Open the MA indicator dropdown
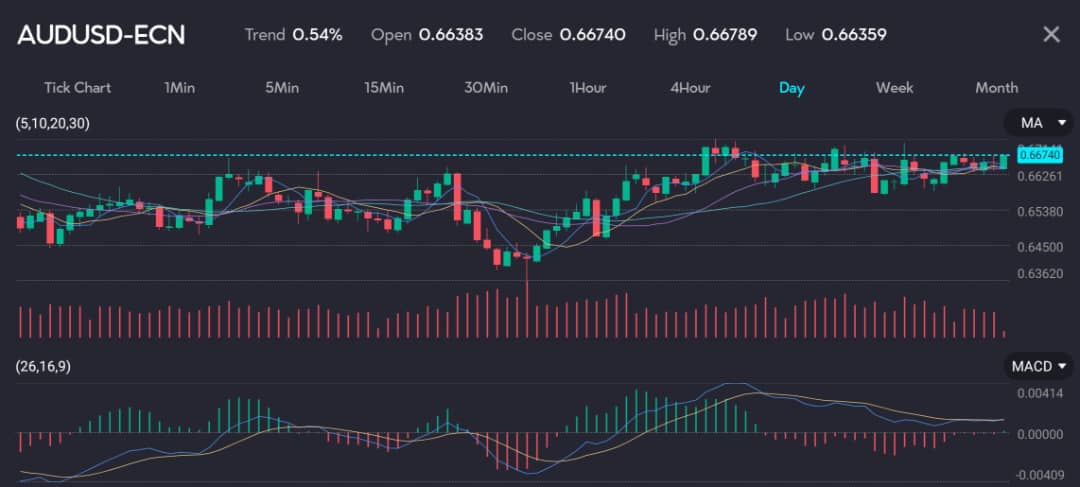The width and height of the screenshot is (1080, 487). click(1040, 123)
